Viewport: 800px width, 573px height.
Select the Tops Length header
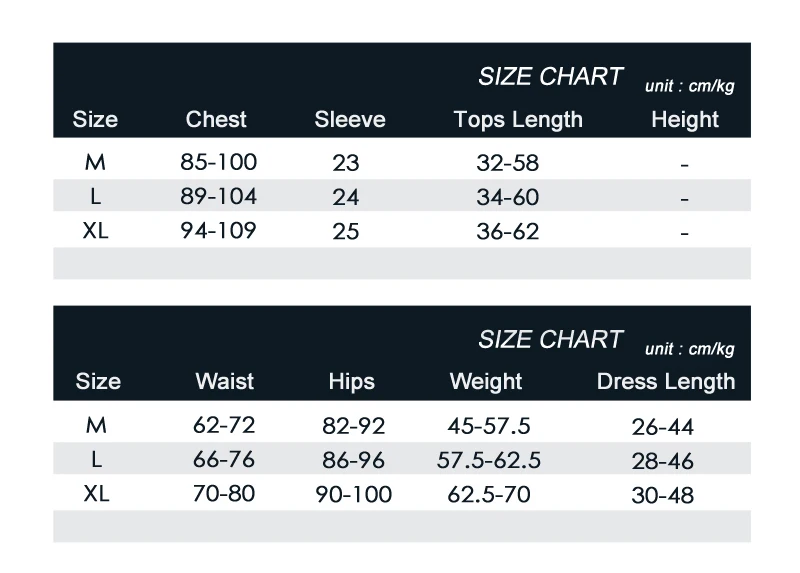tap(518, 120)
